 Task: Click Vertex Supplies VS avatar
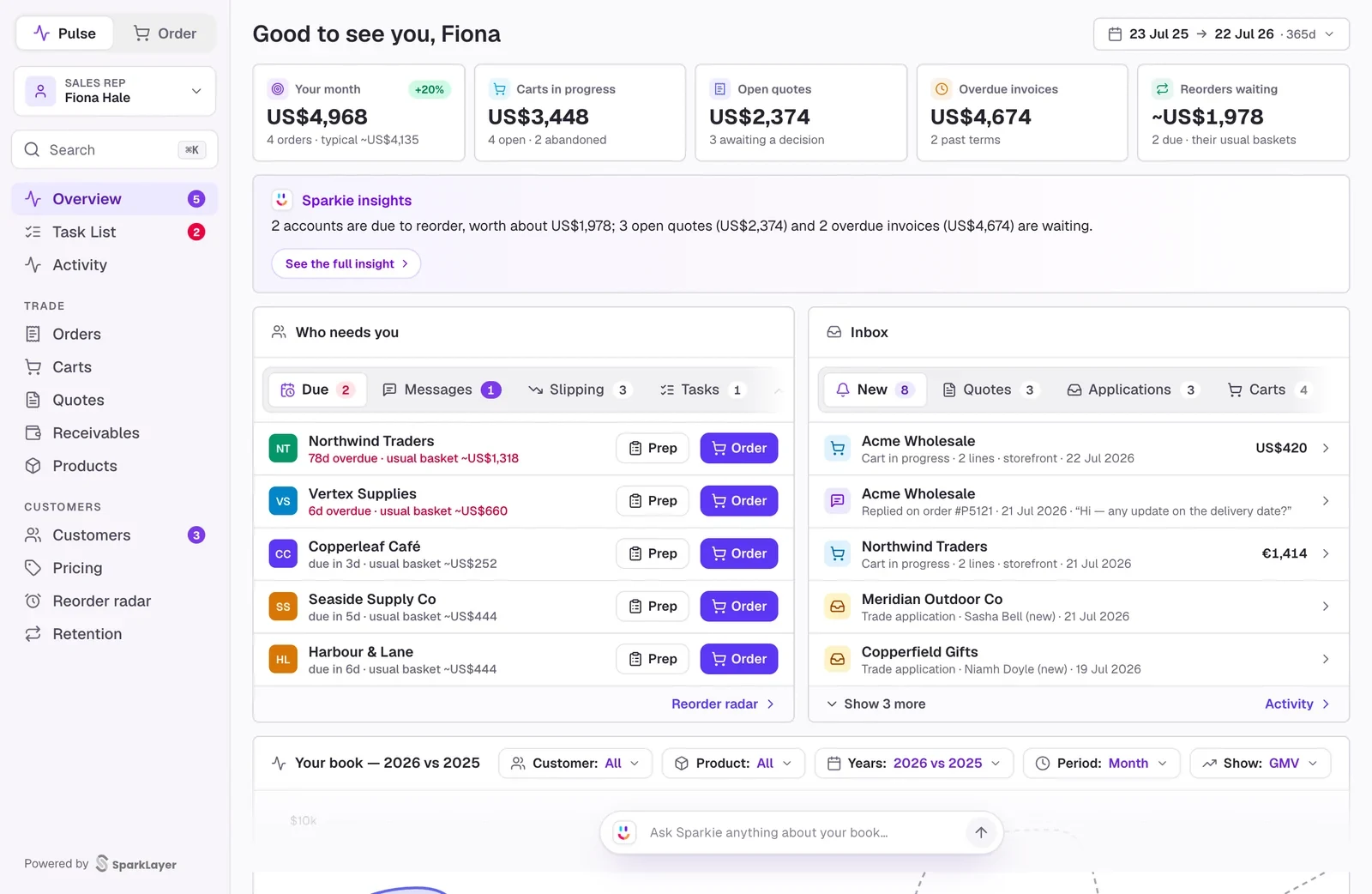point(283,501)
